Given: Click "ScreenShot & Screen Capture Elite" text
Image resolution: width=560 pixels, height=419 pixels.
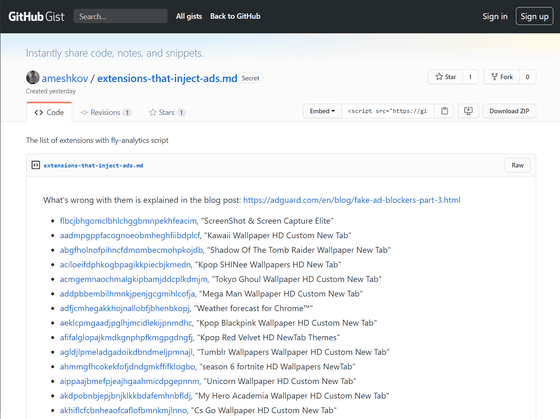Looking at the screenshot, I should 267,221.
